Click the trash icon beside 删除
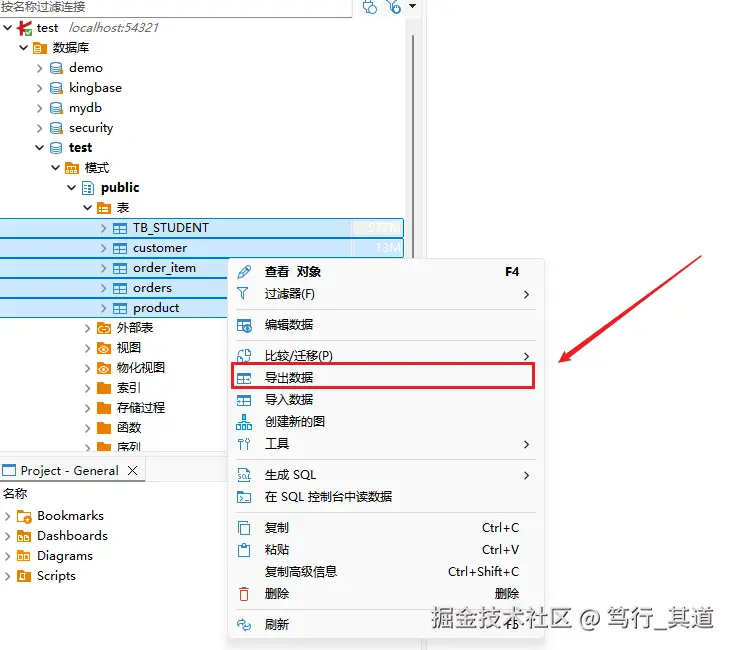Screen dimensions: 733x650 coord(244,594)
